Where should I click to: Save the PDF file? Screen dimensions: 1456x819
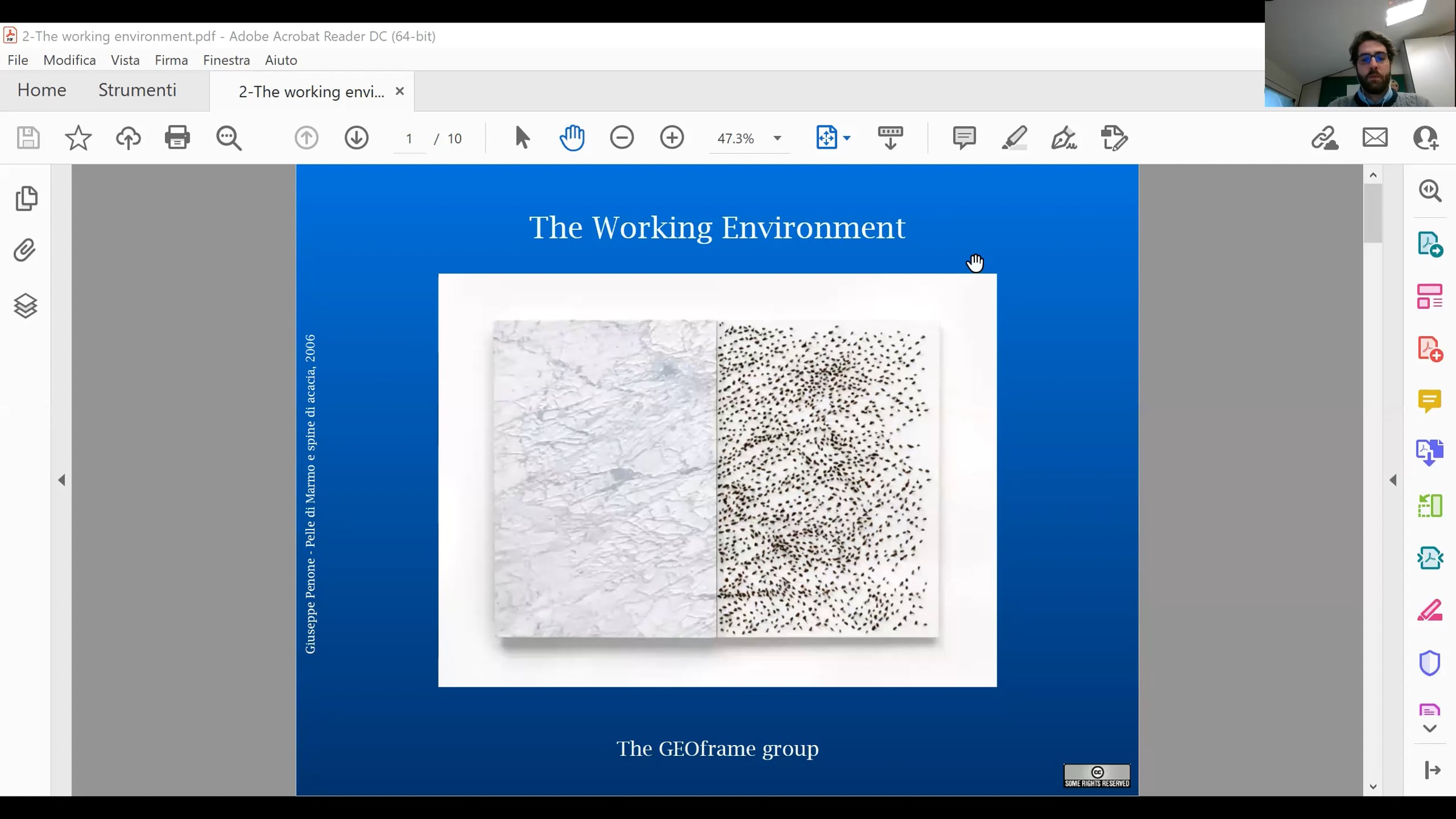(28, 138)
